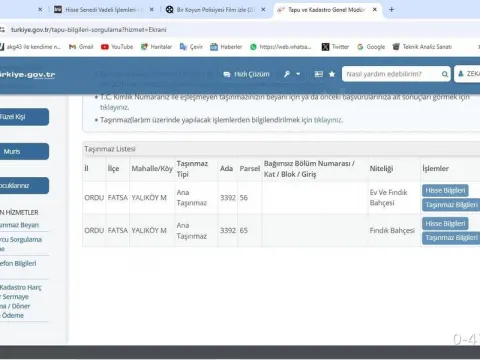Open the WhatsApp web bookmark

click(280, 47)
